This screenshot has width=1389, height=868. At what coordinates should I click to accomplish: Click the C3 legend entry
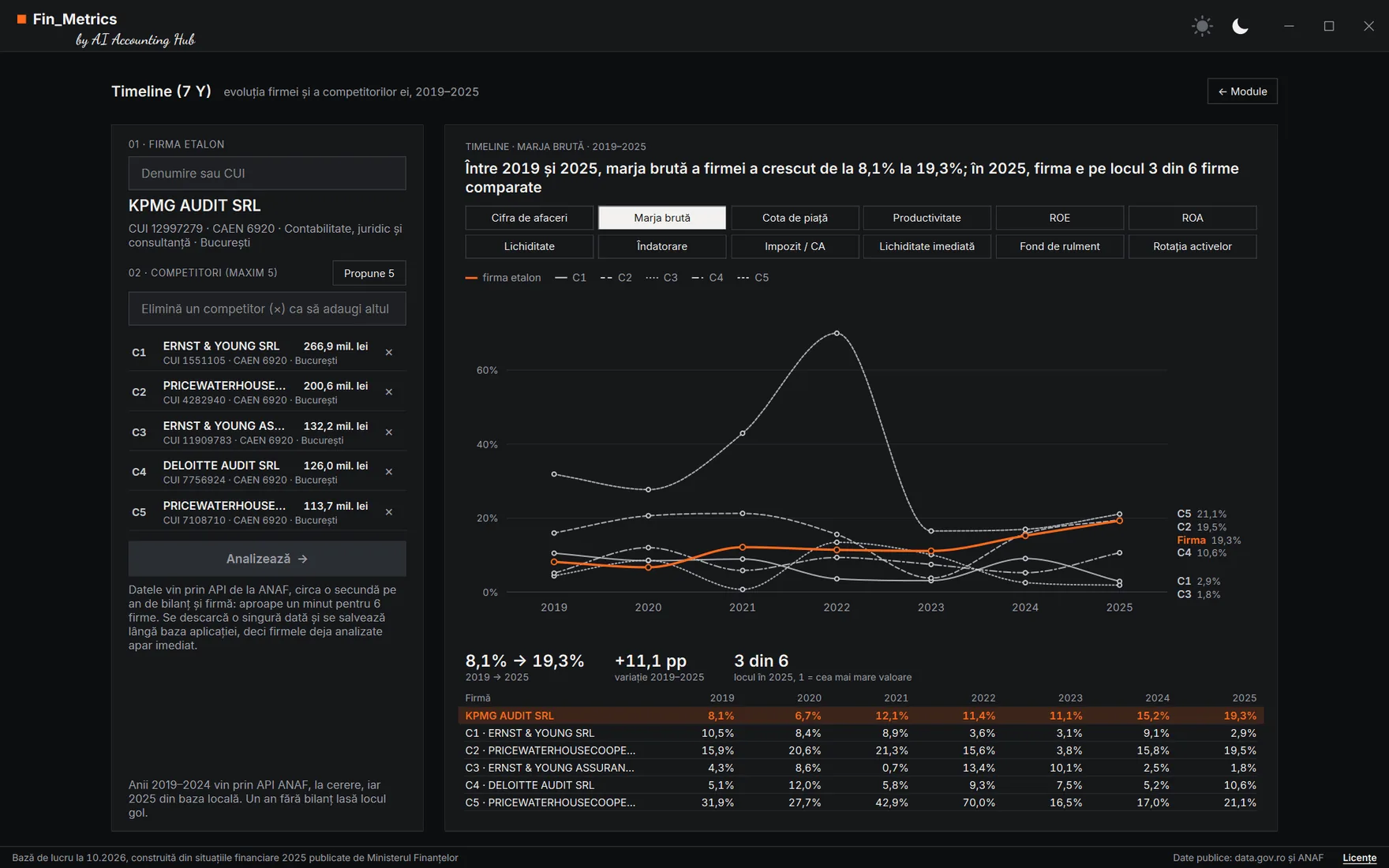tap(661, 278)
